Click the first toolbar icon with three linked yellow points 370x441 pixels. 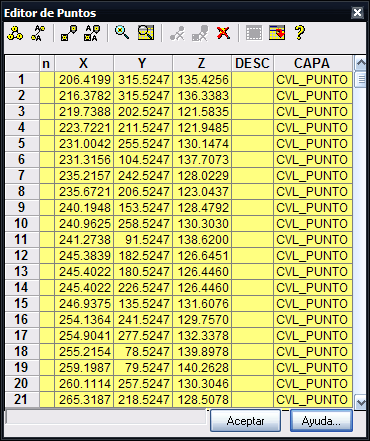[15, 33]
